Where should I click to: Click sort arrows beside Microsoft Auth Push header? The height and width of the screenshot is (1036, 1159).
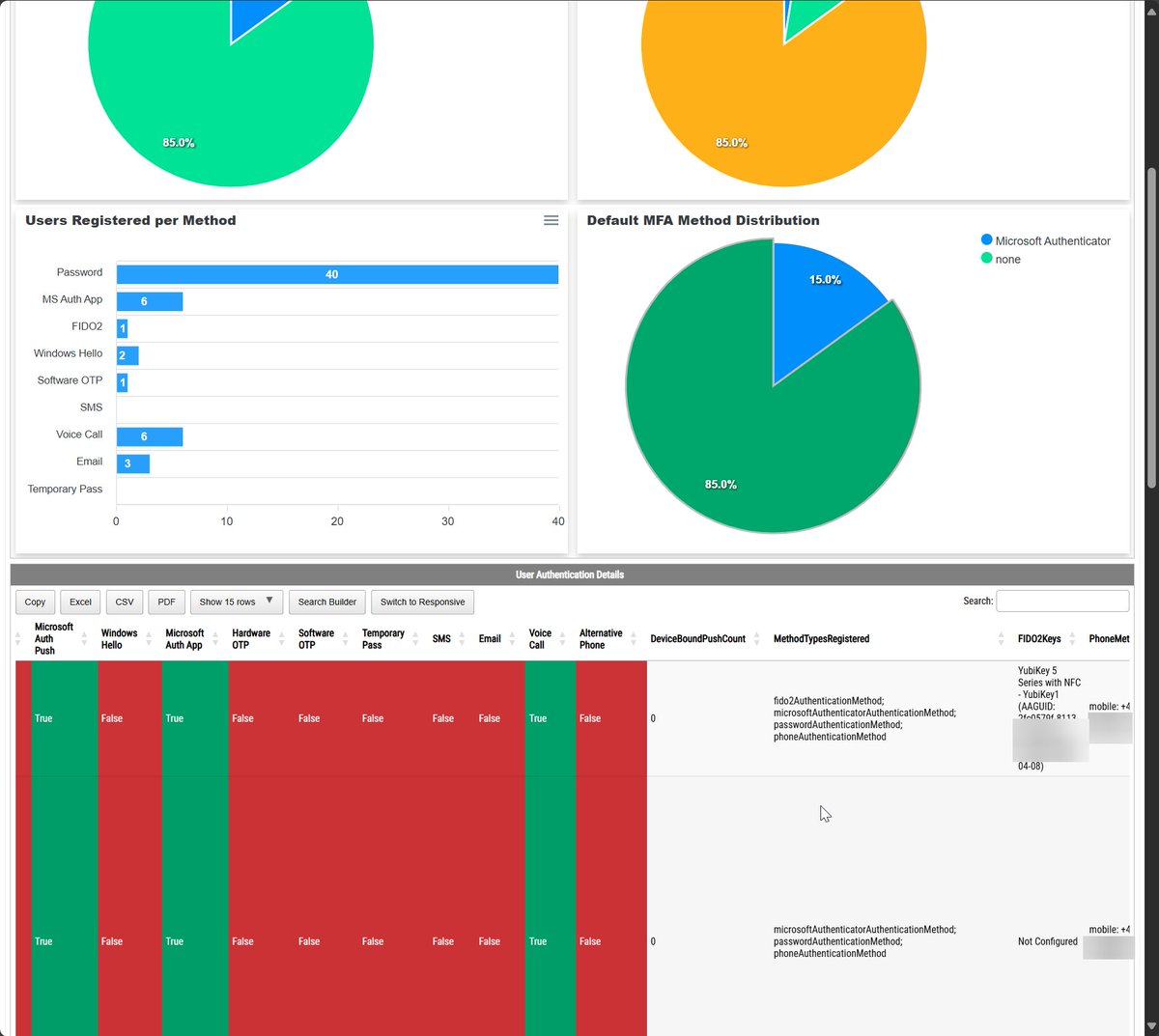pyautogui.click(x=84, y=639)
